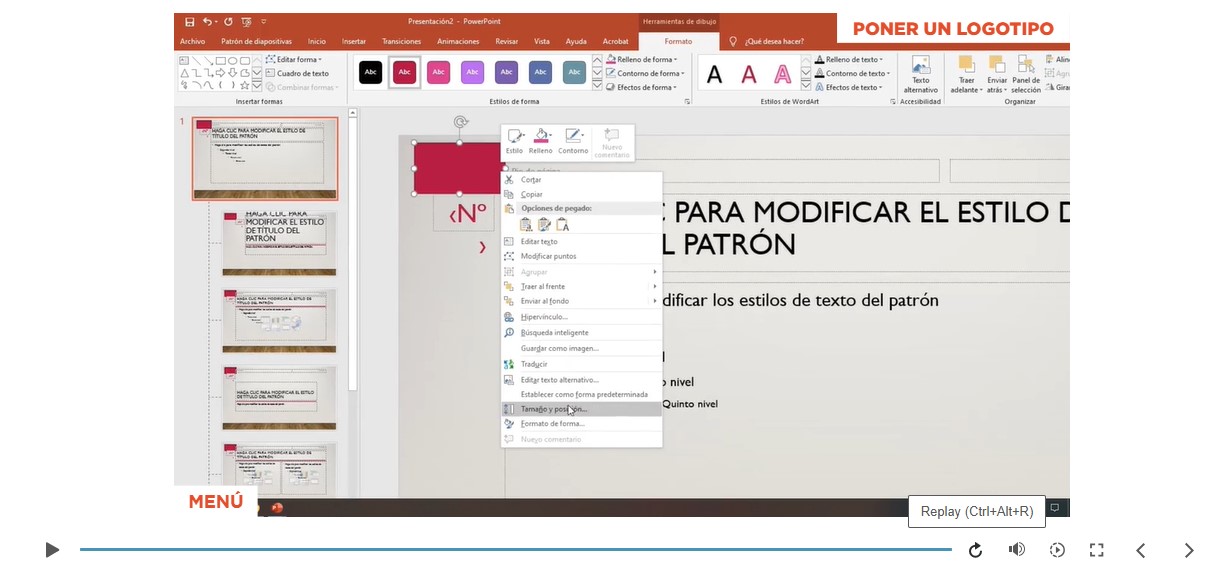
Task: Switch to the Insertar ribbon tab
Action: point(353,41)
